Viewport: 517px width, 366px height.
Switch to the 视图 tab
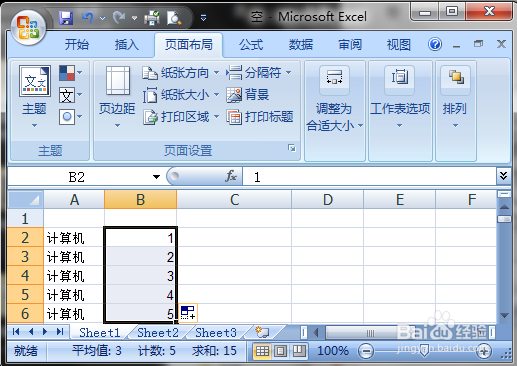(399, 44)
